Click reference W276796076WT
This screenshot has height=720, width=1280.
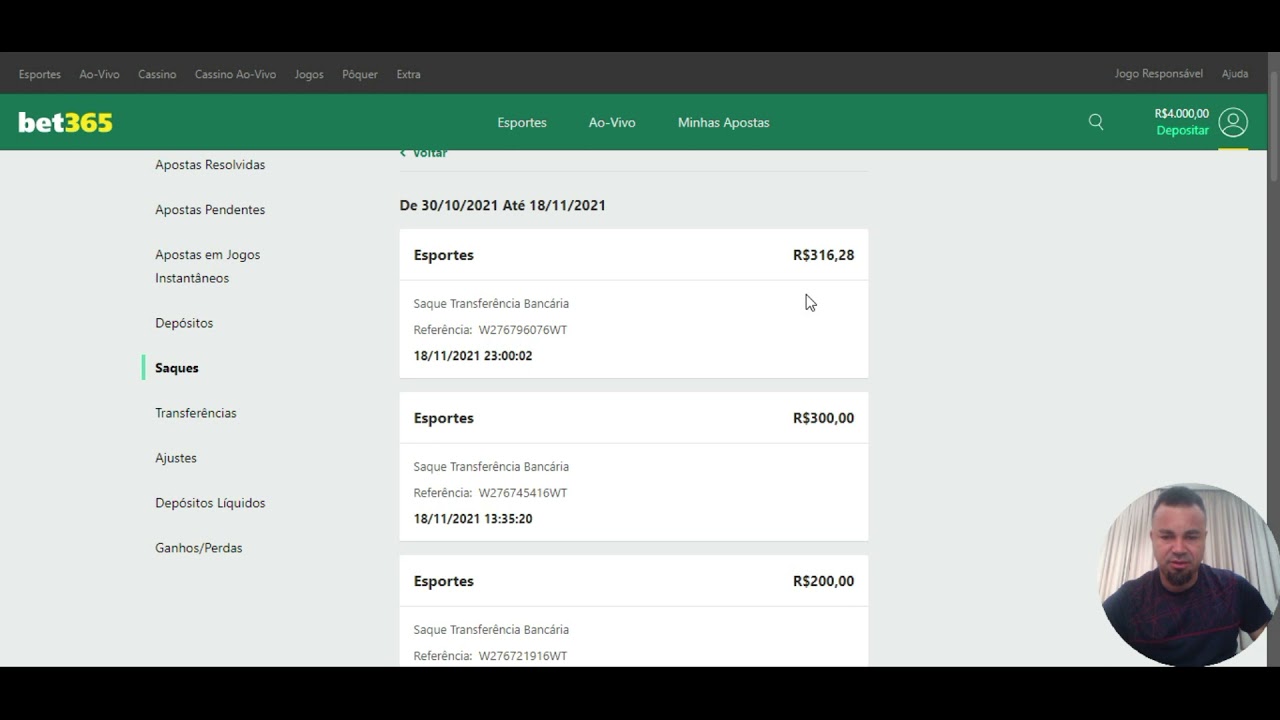click(x=523, y=330)
